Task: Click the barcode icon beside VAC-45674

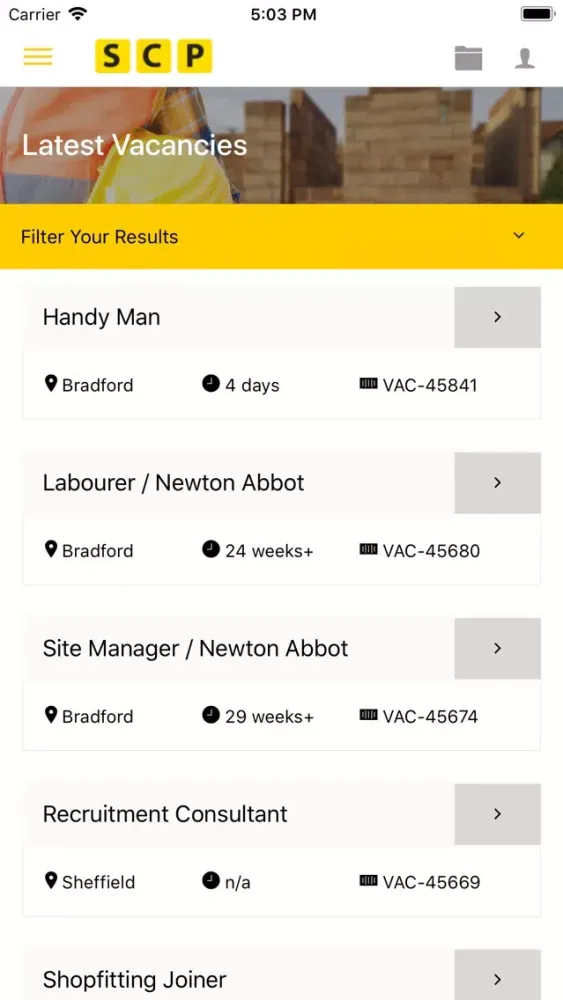Action: [x=369, y=715]
